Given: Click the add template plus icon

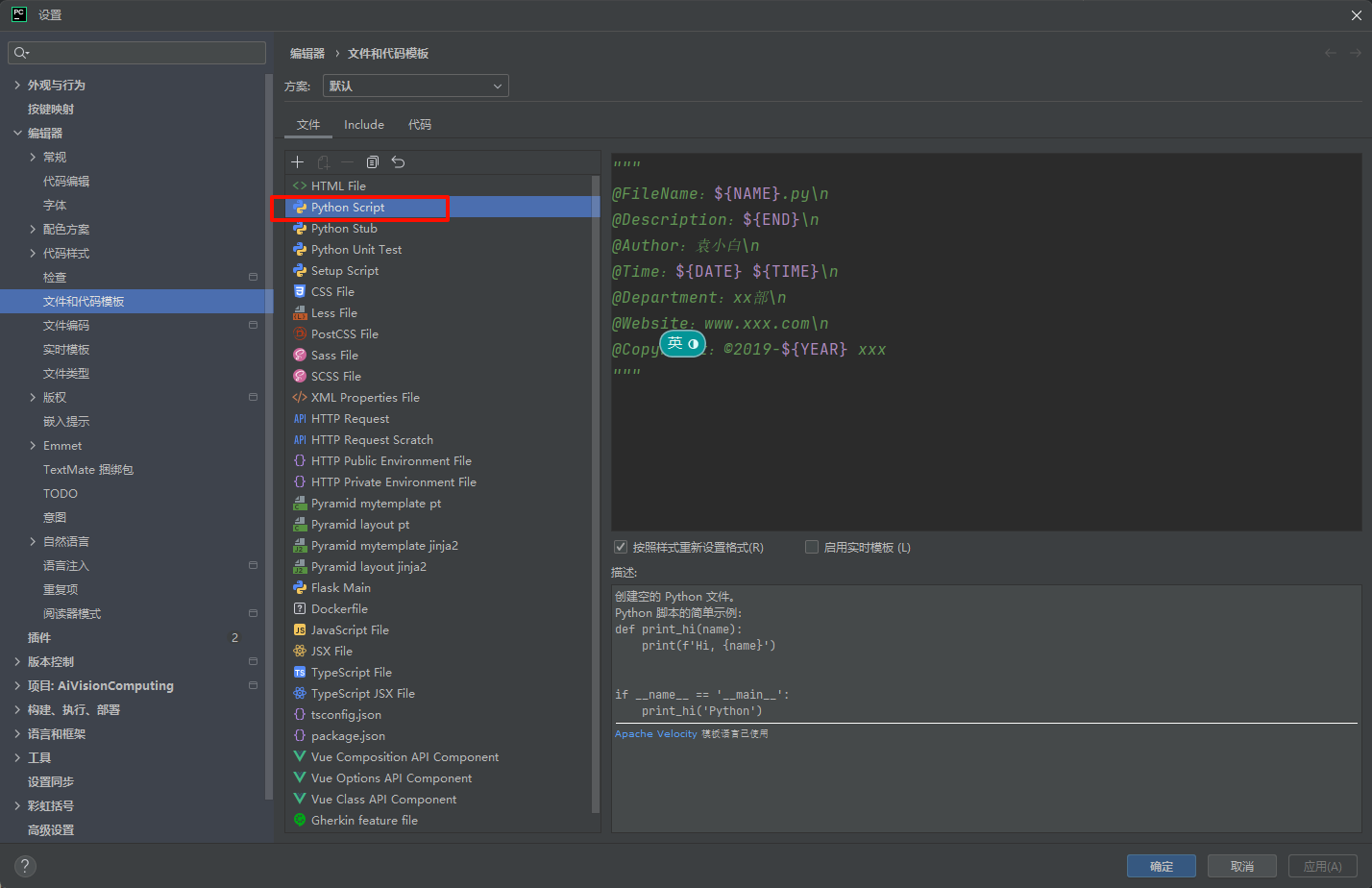Looking at the screenshot, I should tap(298, 162).
